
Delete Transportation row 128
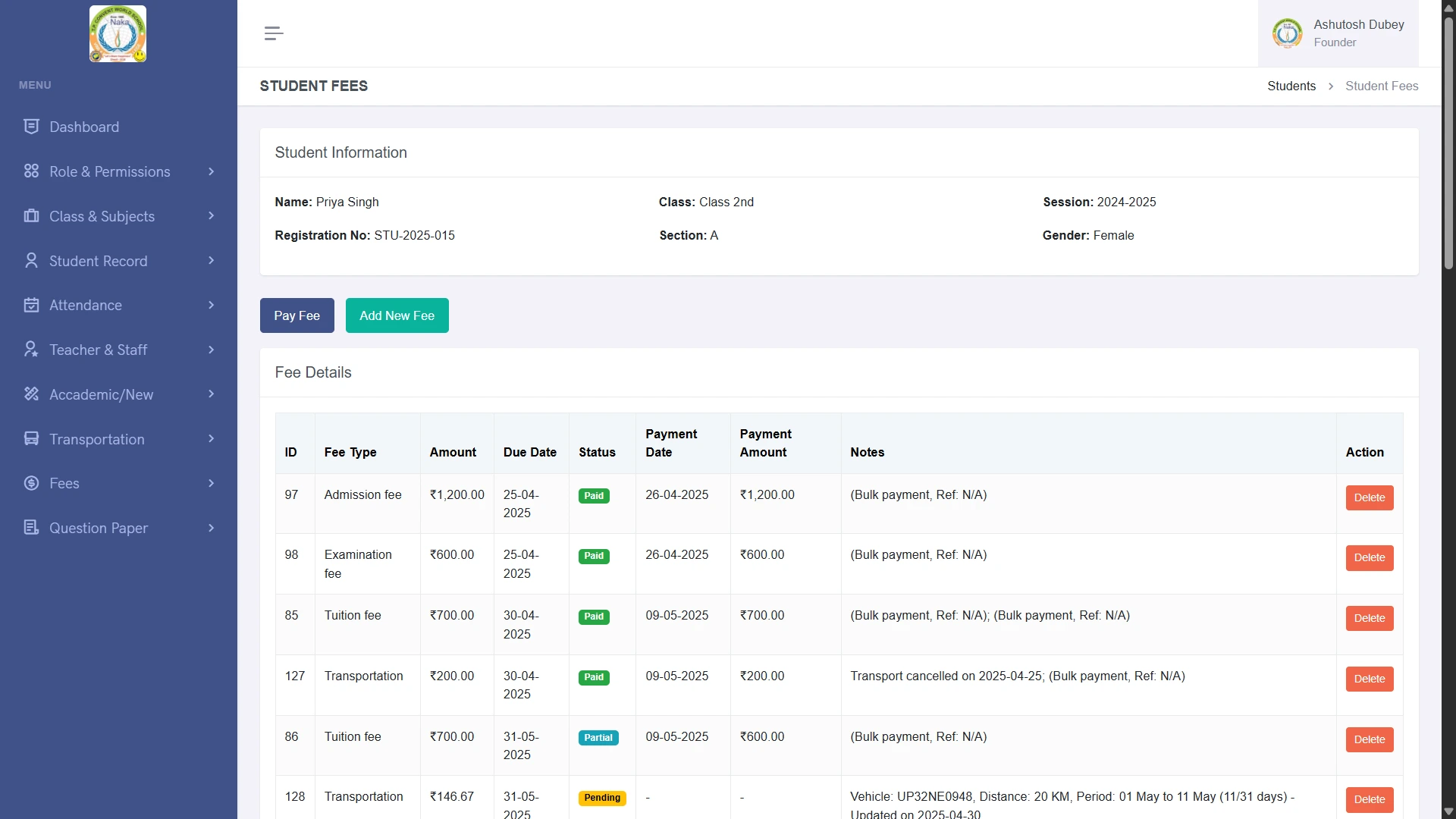coord(1369,799)
